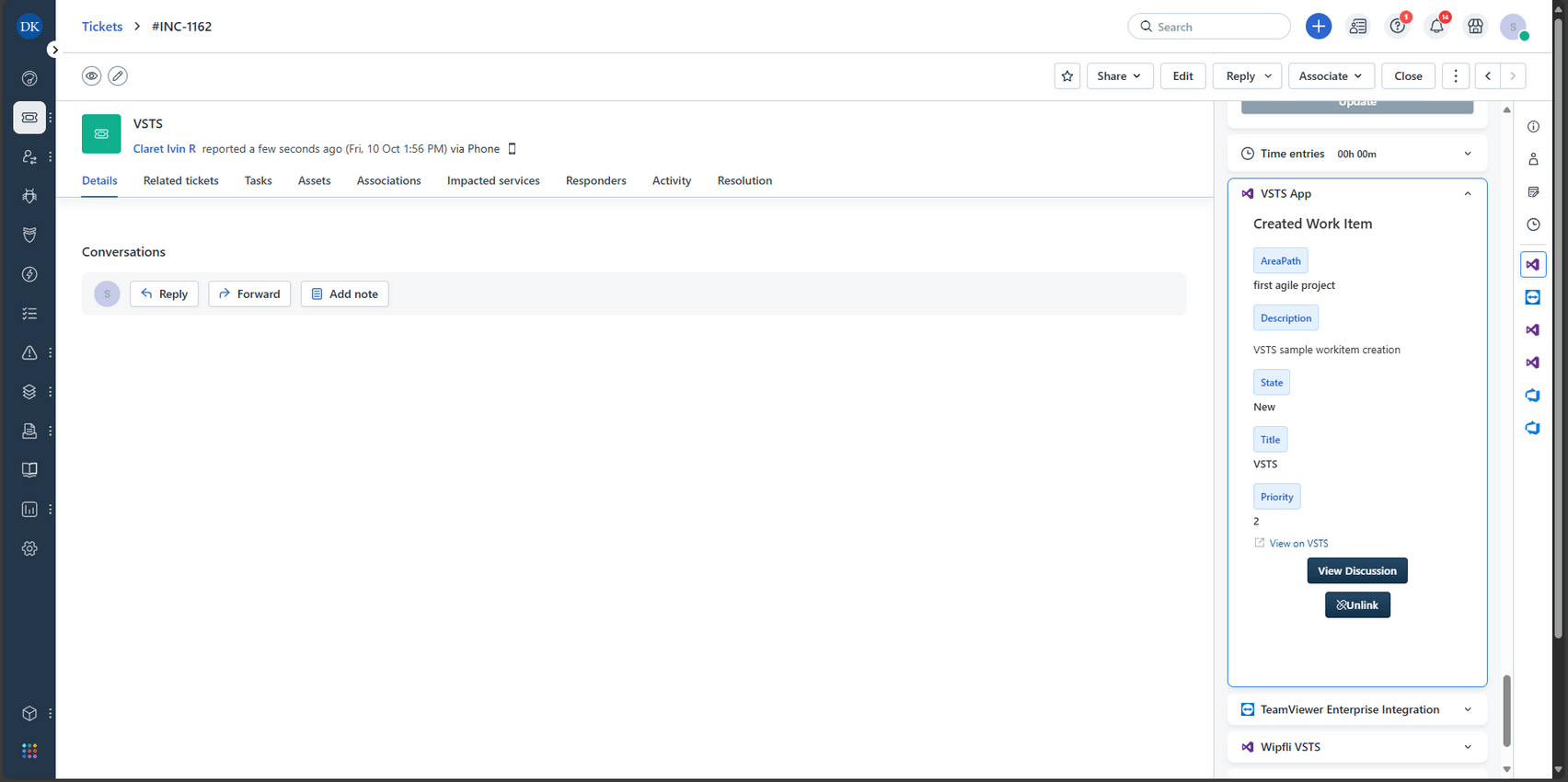Go to previous ticket arrow
The image size is (1568, 782).
[x=1488, y=76]
